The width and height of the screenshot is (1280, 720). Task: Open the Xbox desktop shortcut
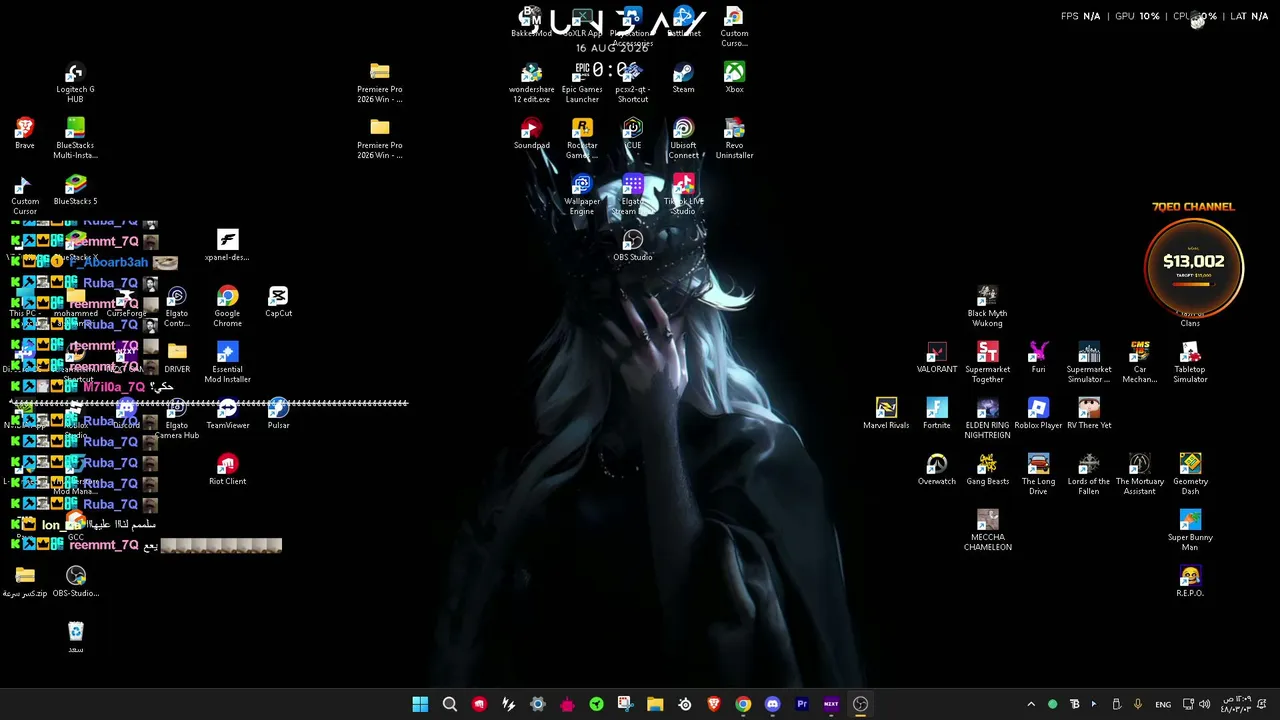(x=734, y=78)
